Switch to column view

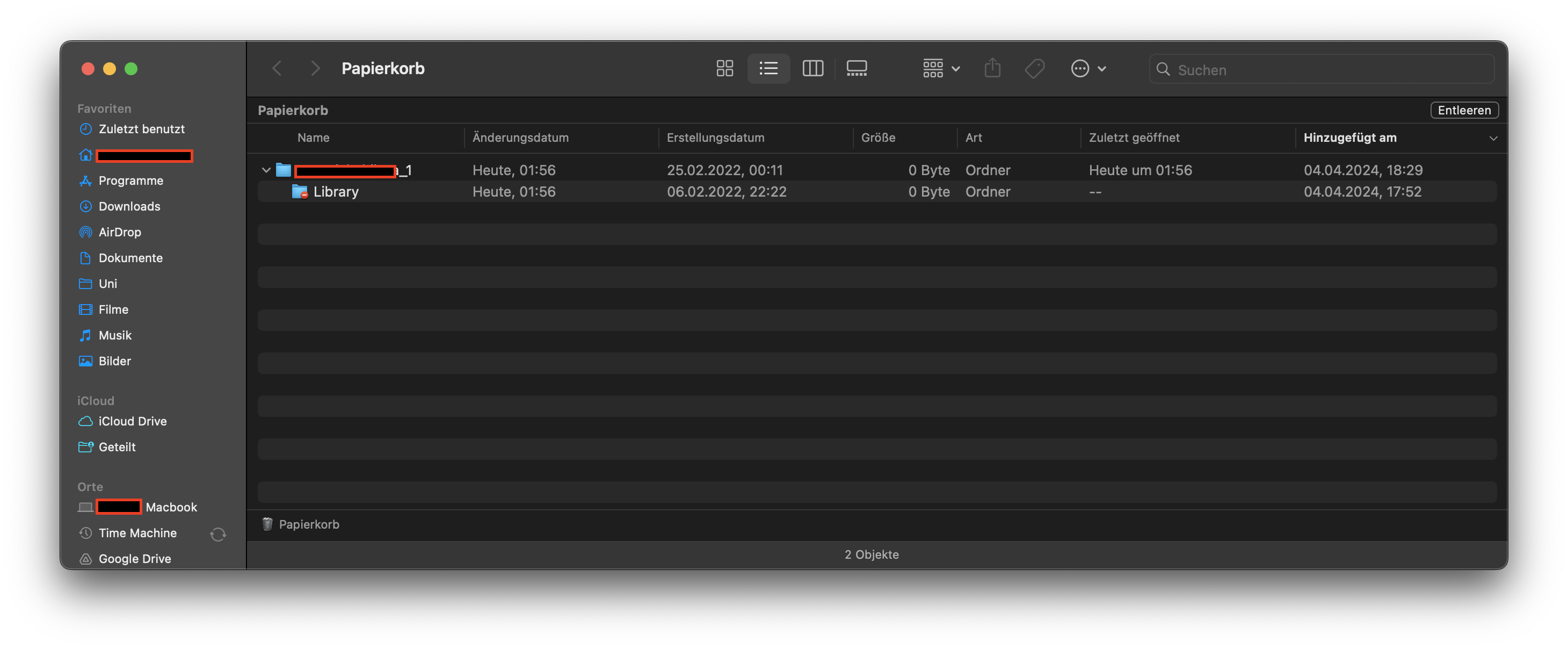tap(812, 68)
